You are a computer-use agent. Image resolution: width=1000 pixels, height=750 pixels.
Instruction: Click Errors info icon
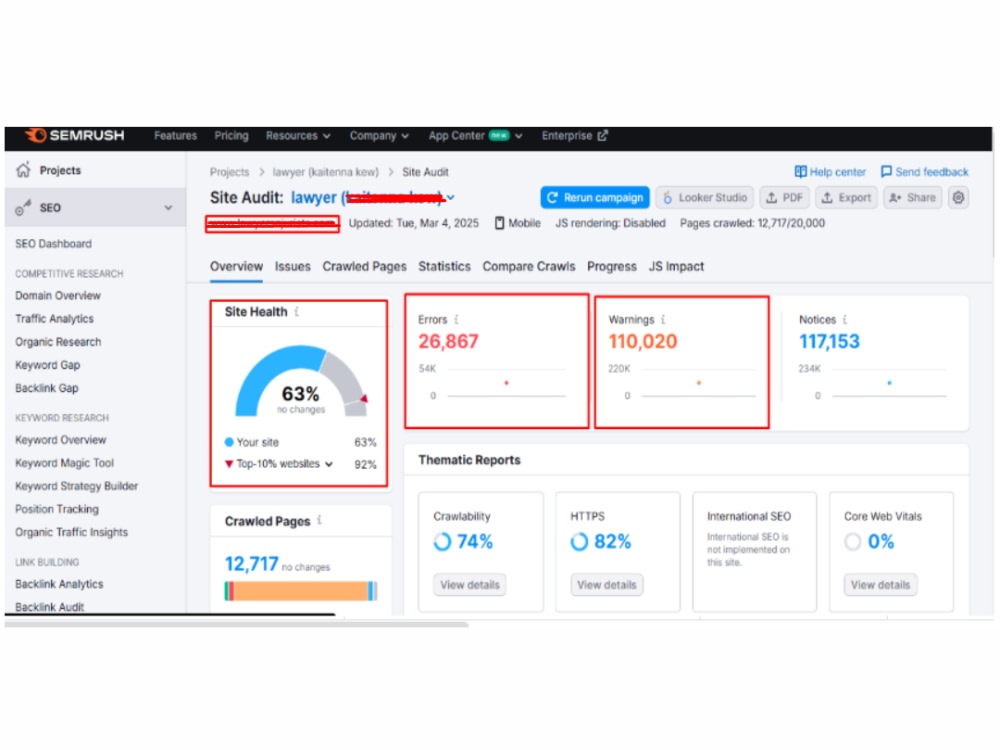(x=456, y=319)
